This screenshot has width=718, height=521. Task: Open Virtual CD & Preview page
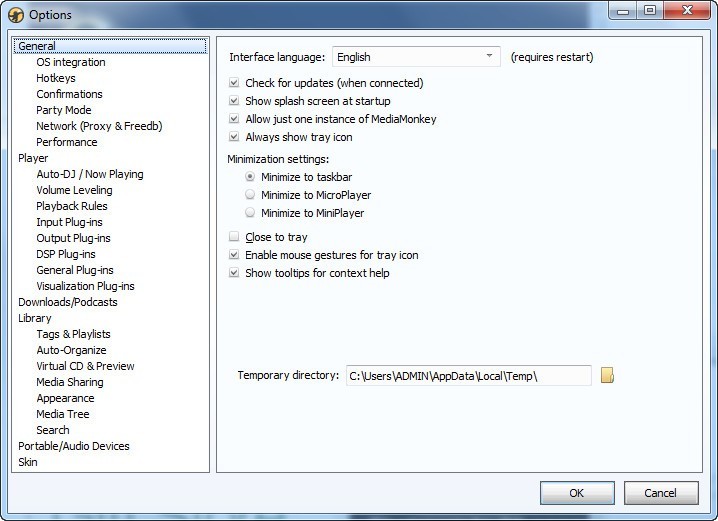tap(86, 367)
